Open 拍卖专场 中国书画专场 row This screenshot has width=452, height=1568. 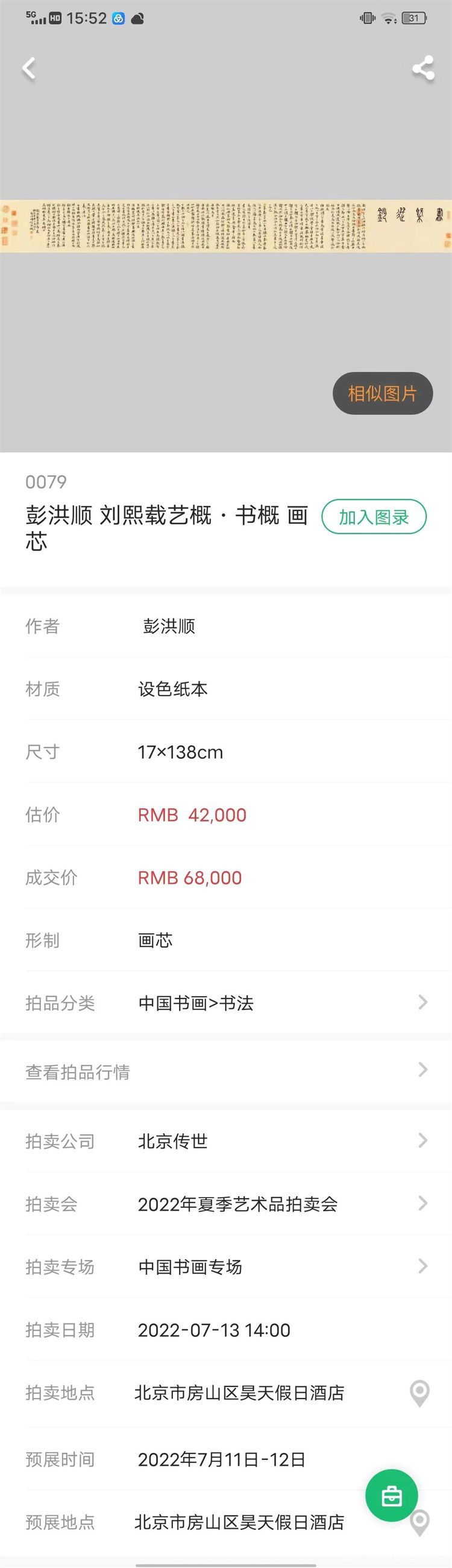coord(225,1266)
